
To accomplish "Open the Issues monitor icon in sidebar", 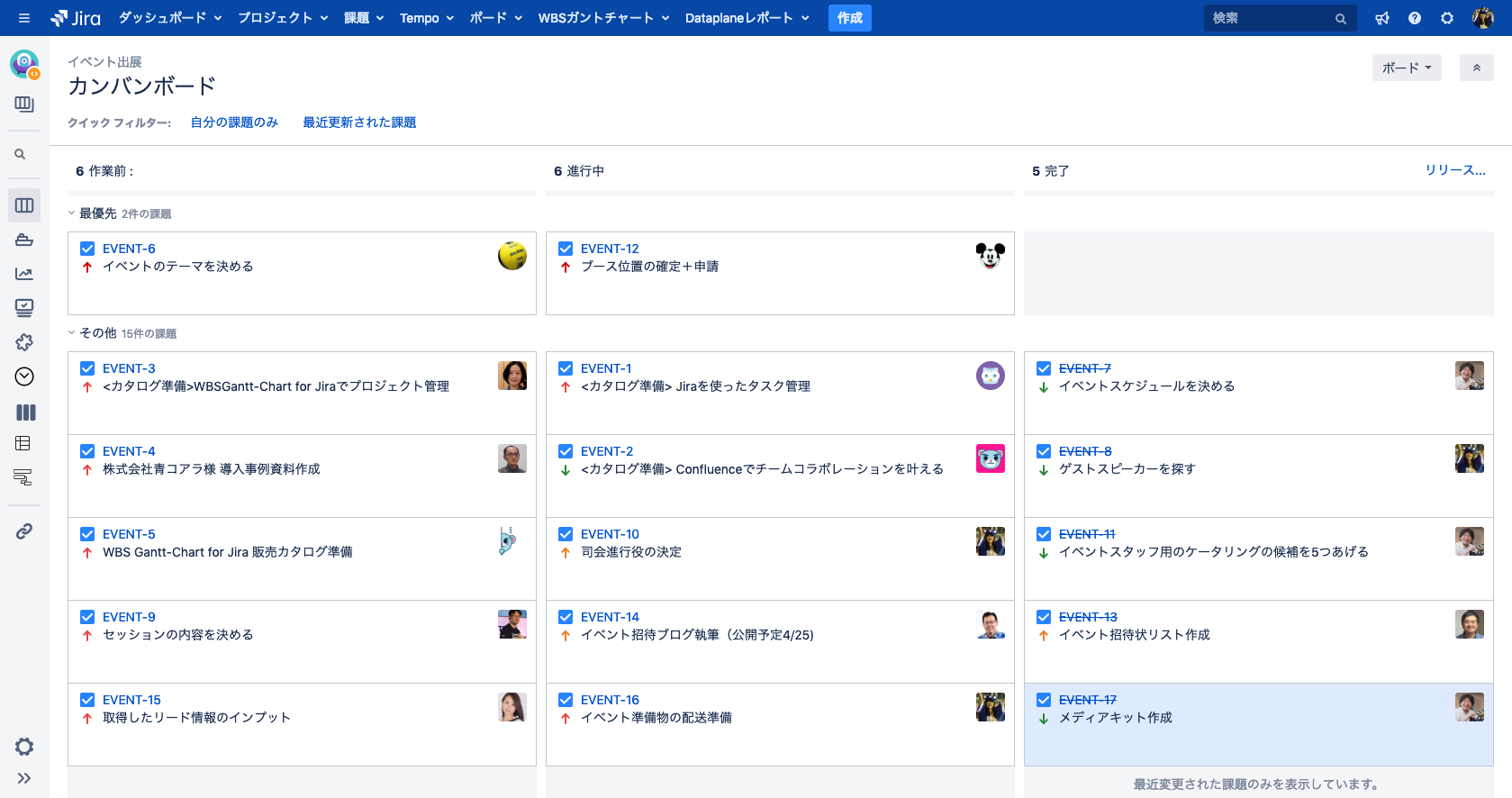I will (x=24, y=308).
